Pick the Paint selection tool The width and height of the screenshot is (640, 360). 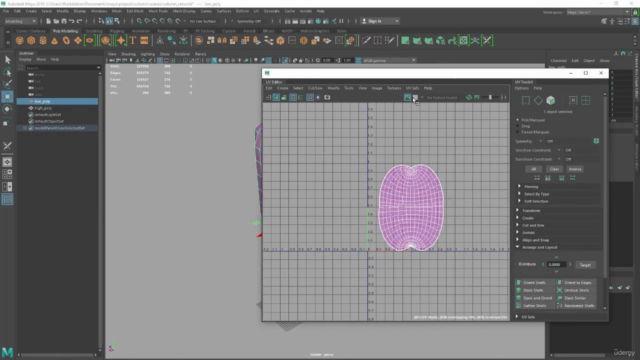coord(7,84)
